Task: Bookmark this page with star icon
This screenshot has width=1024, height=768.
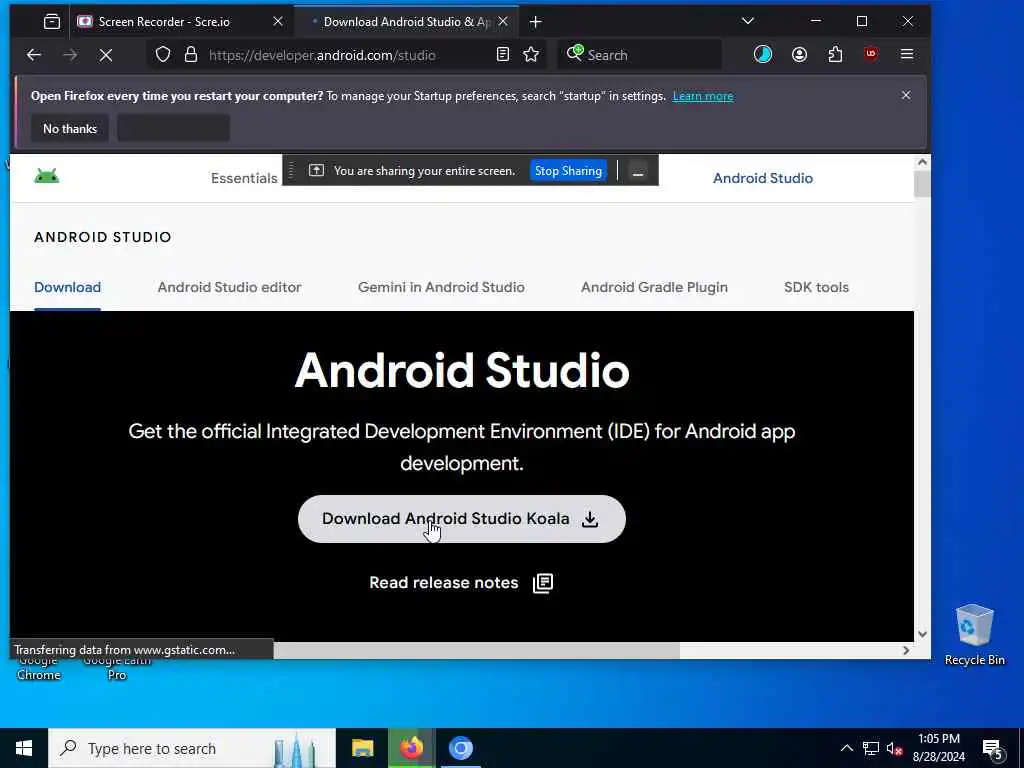Action: point(531,55)
